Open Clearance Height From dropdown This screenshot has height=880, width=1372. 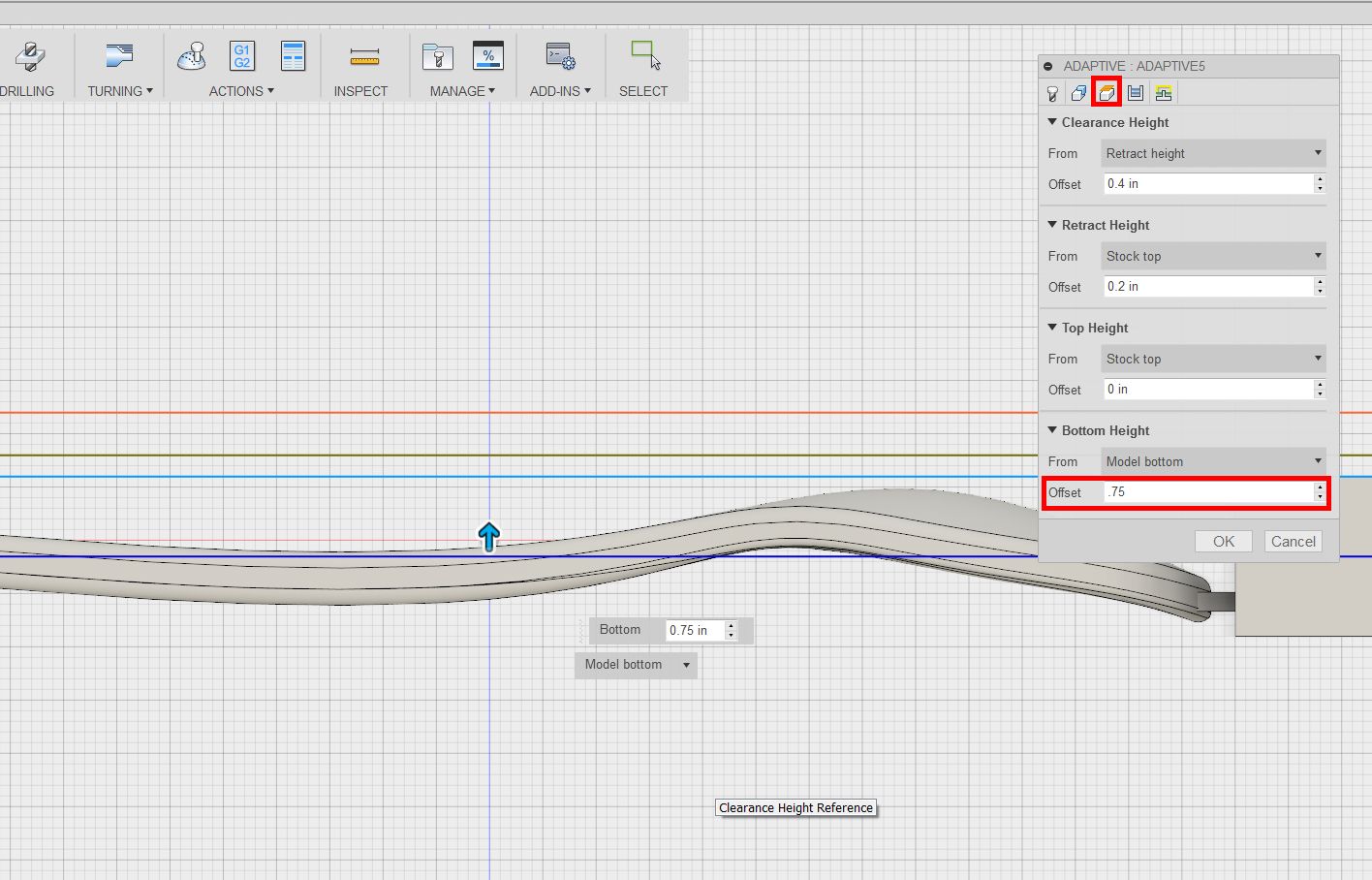pyautogui.click(x=1213, y=153)
